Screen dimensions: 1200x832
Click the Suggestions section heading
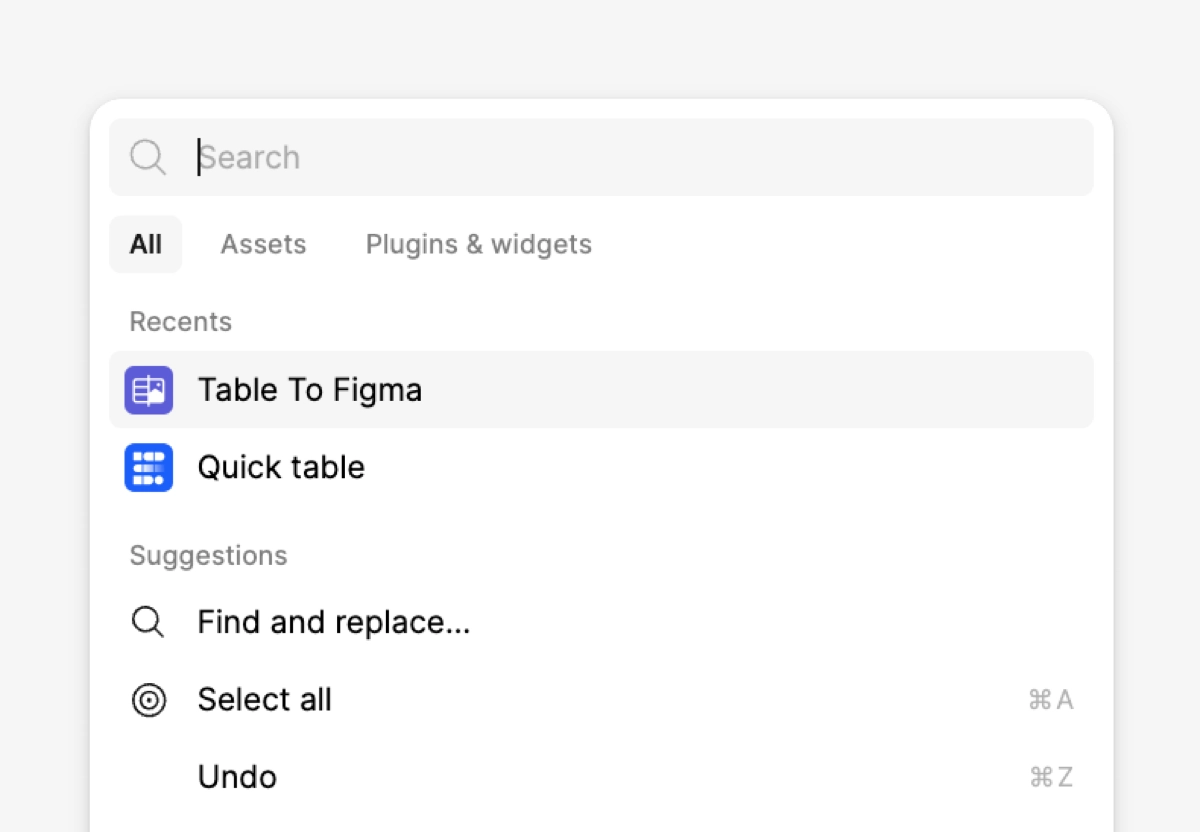(209, 556)
